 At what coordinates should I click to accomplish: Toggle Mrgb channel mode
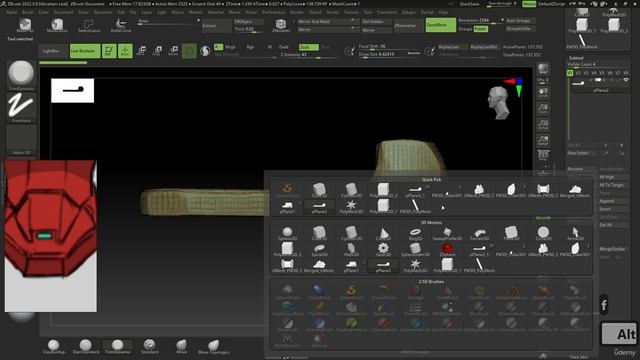[x=230, y=47]
